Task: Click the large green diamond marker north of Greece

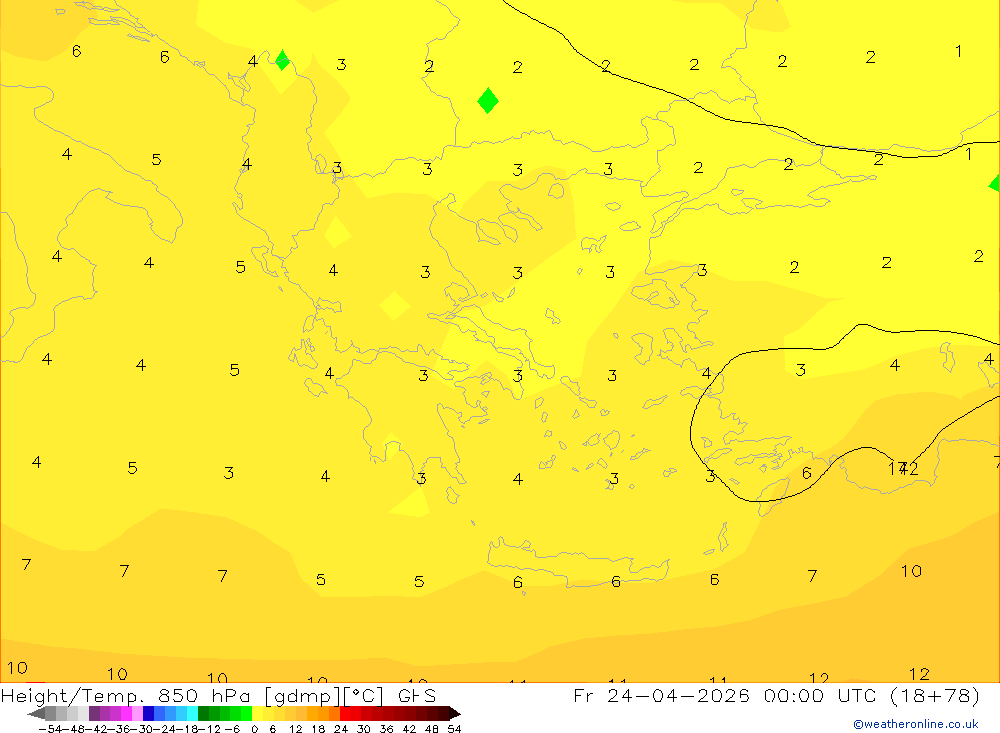Action: 488,100
